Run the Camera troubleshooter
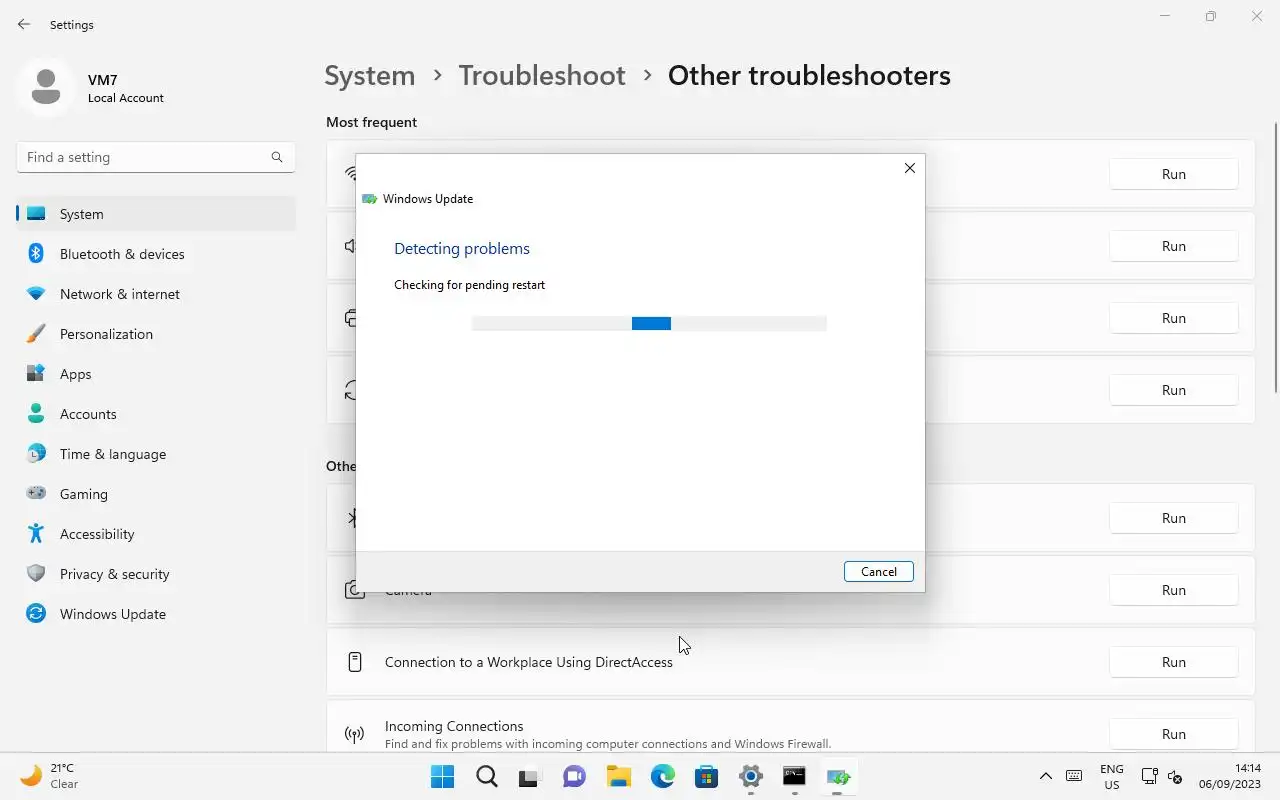The image size is (1280, 800). point(1174,590)
